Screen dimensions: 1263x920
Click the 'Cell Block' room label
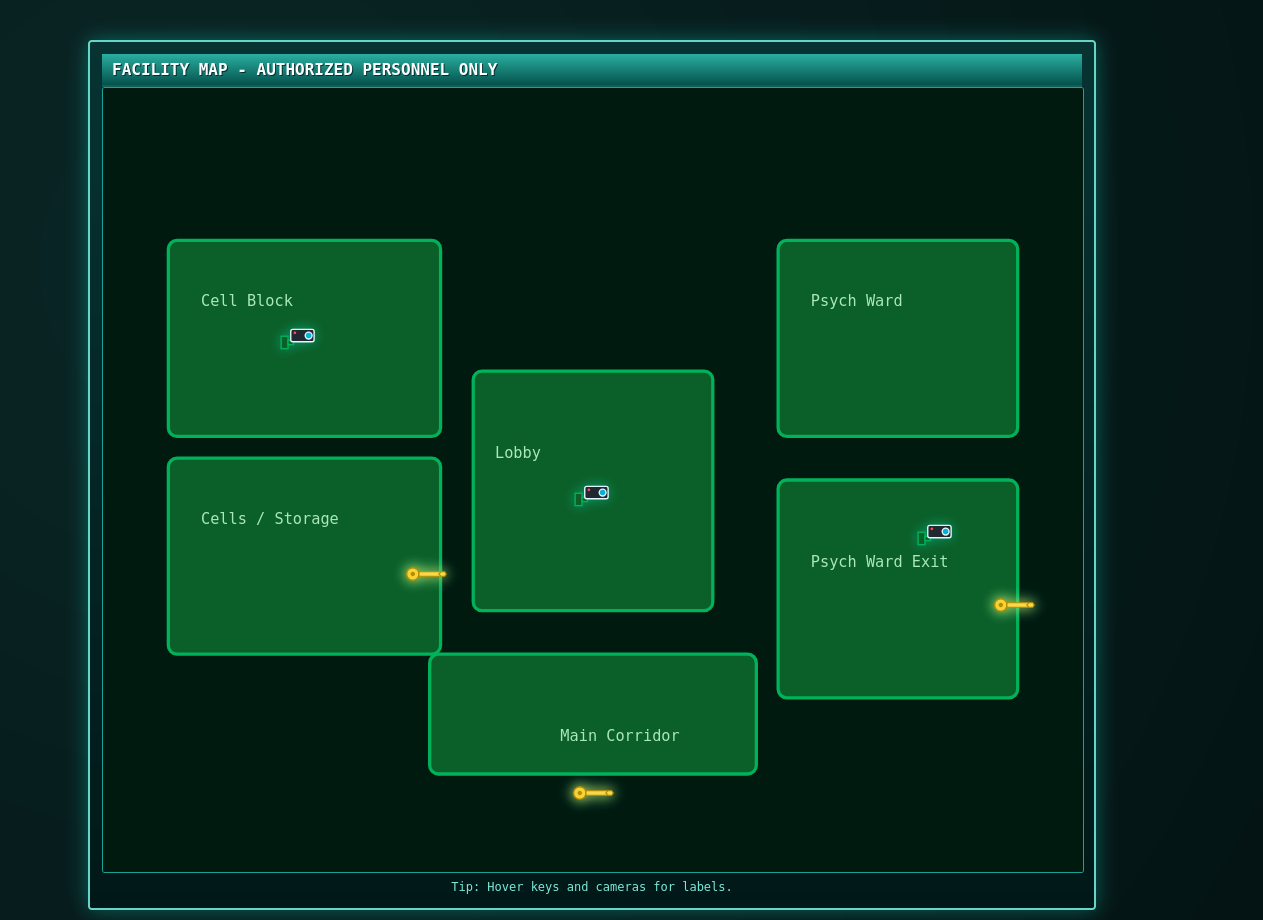[x=247, y=301]
